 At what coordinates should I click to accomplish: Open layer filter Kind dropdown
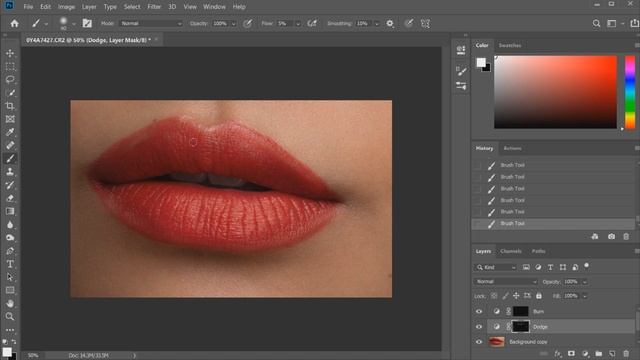tap(496, 267)
